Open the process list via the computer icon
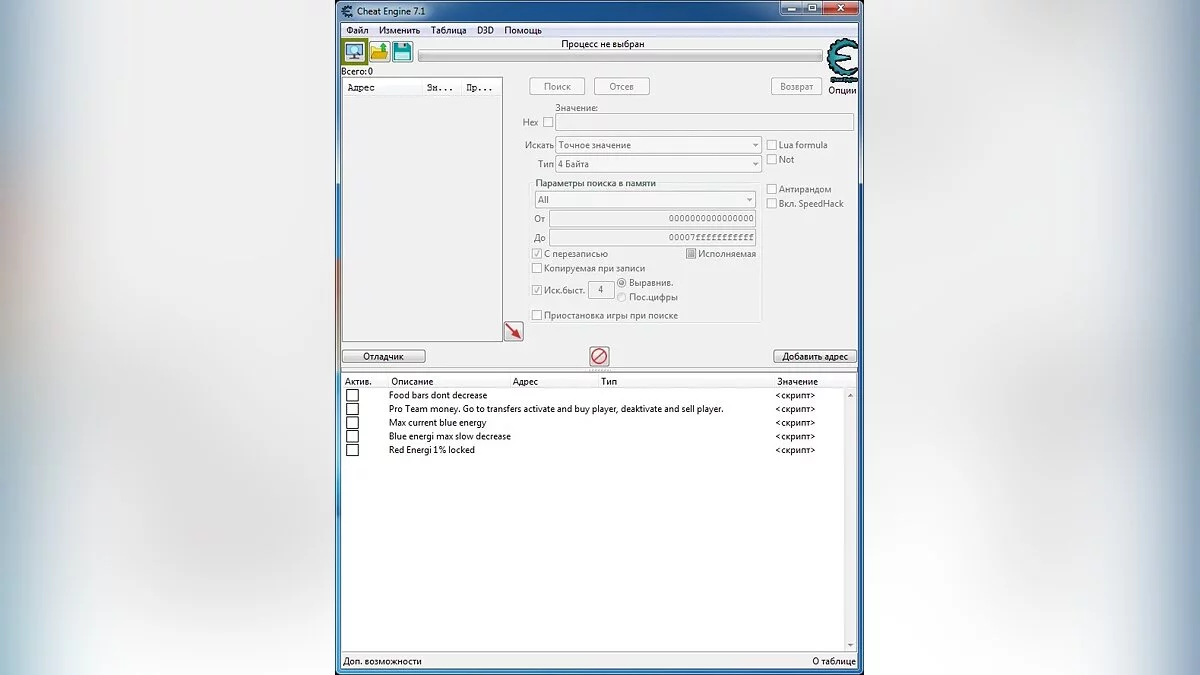Viewport: 1200px width, 675px height. click(354, 51)
